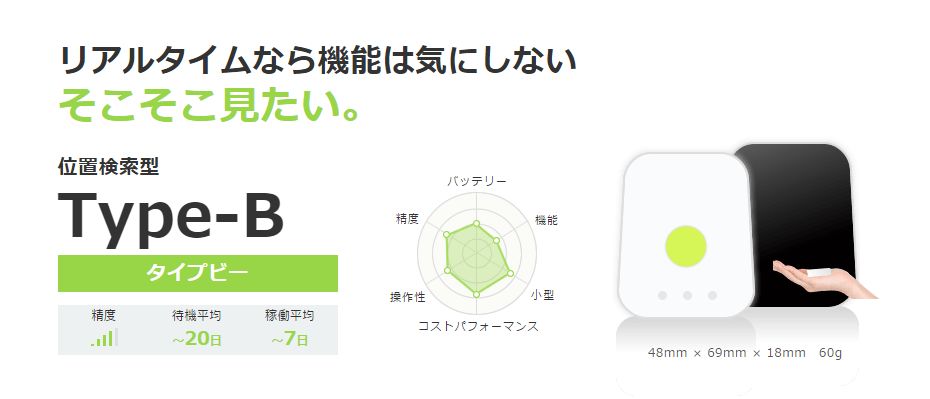Select the 操作性 radar chart label

(407, 297)
